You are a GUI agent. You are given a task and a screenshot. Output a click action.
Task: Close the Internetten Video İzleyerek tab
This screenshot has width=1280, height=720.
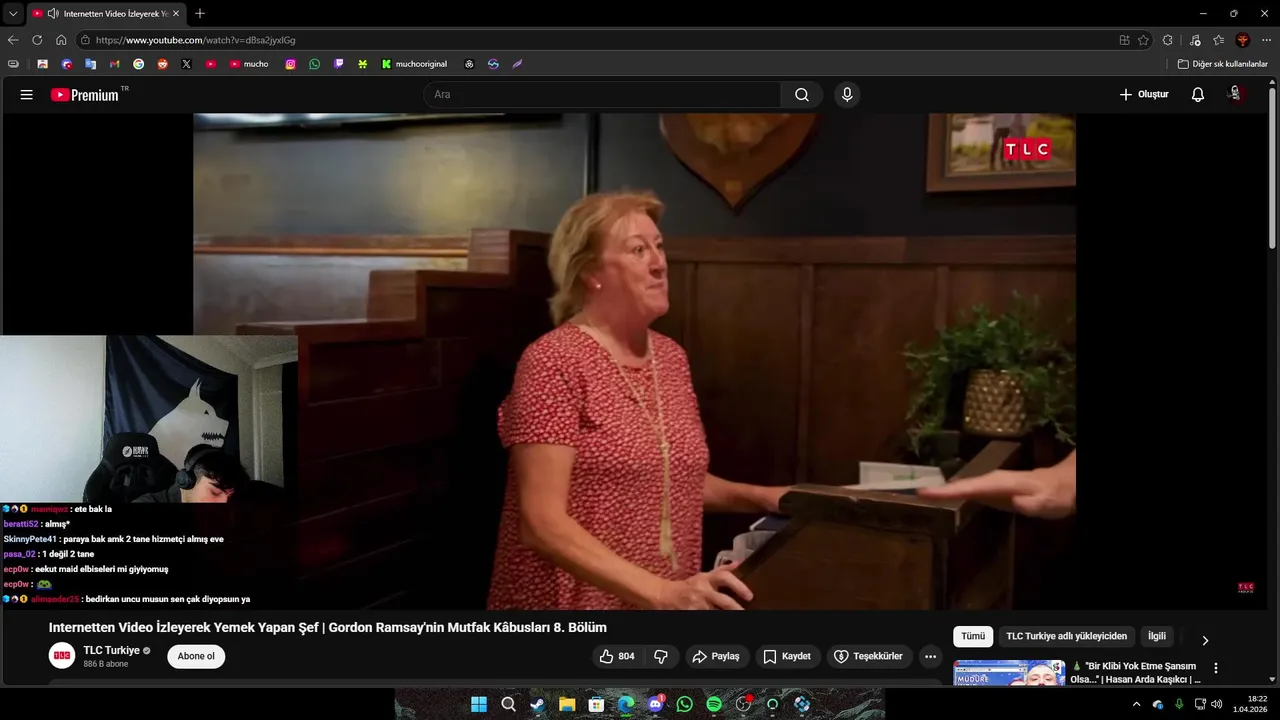[x=176, y=14]
